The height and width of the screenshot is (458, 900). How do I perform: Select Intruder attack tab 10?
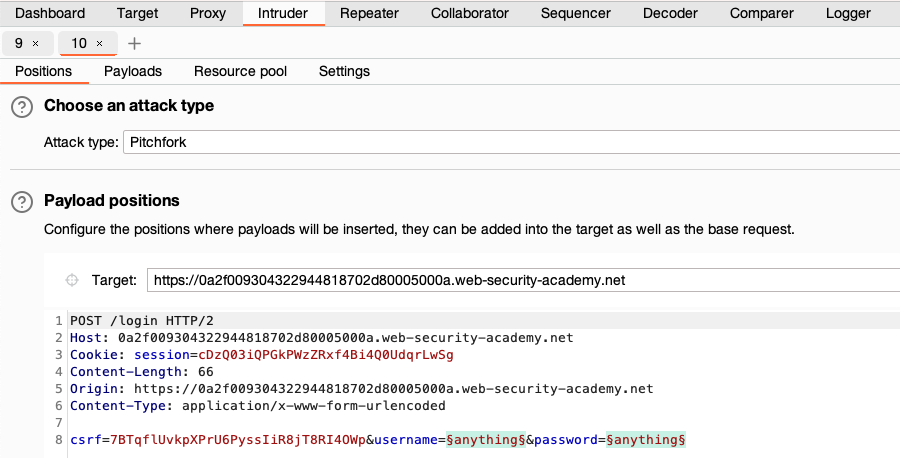tap(79, 44)
